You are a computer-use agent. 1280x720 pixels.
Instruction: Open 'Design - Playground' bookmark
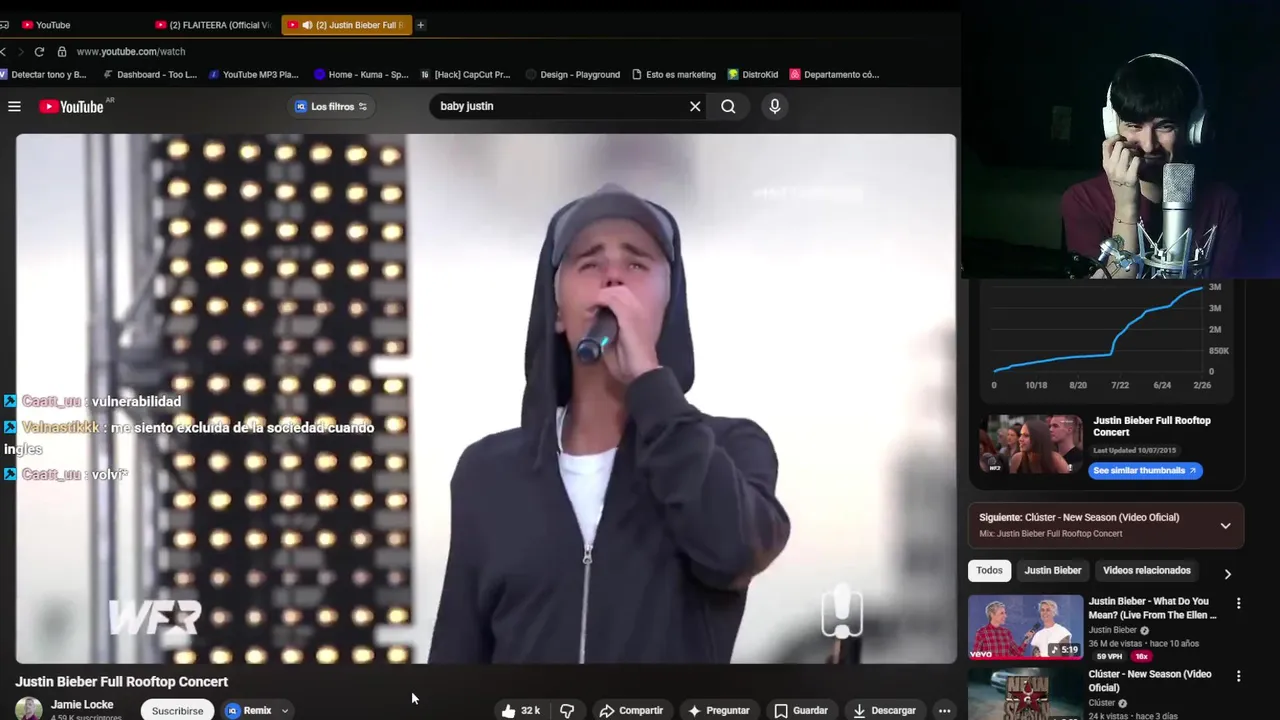(573, 74)
